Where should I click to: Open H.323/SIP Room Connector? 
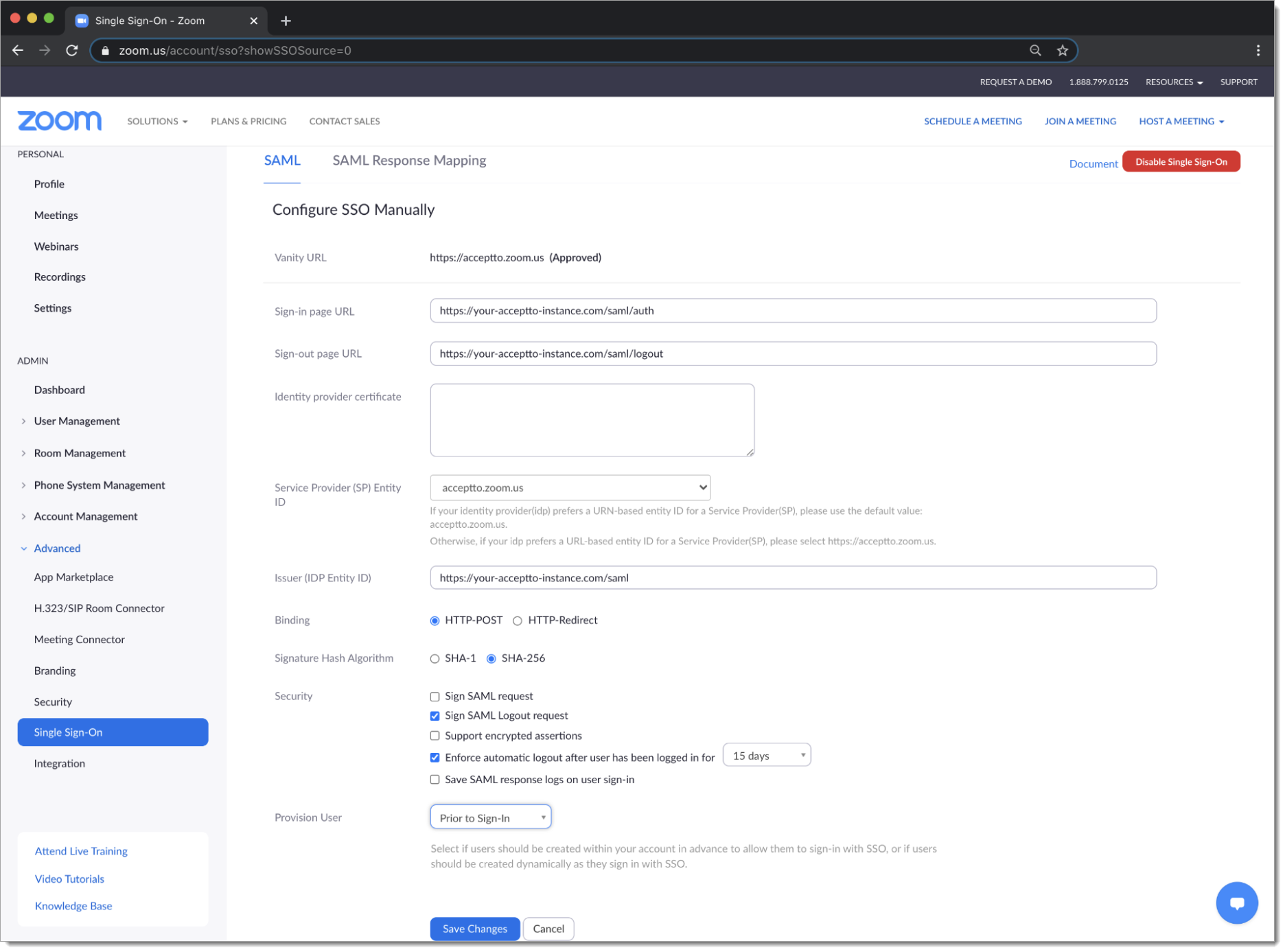click(100, 608)
